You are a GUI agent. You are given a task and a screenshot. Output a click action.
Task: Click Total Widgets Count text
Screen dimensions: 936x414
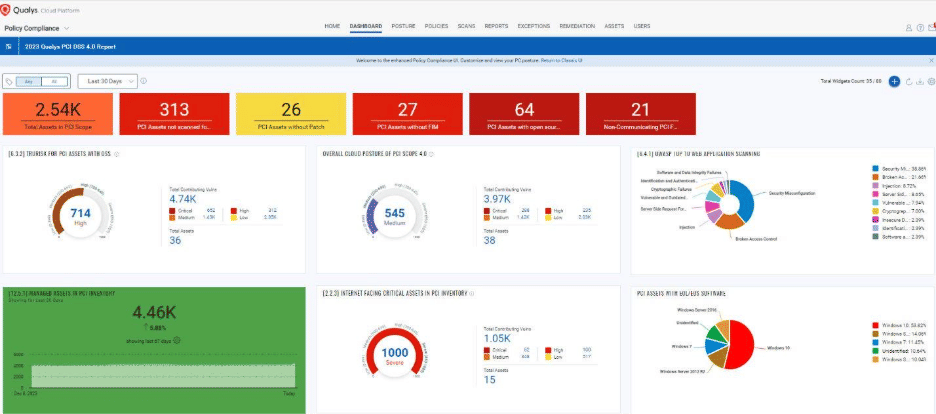coord(852,81)
